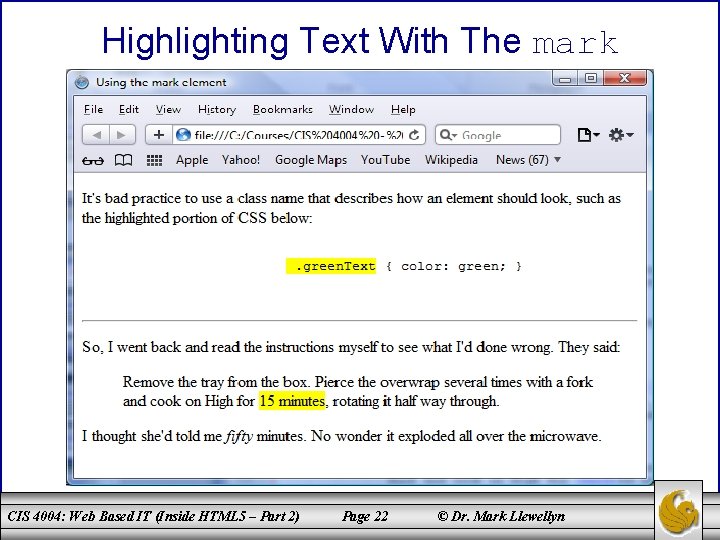Open the View menu
The image size is (720, 540).
168,109
